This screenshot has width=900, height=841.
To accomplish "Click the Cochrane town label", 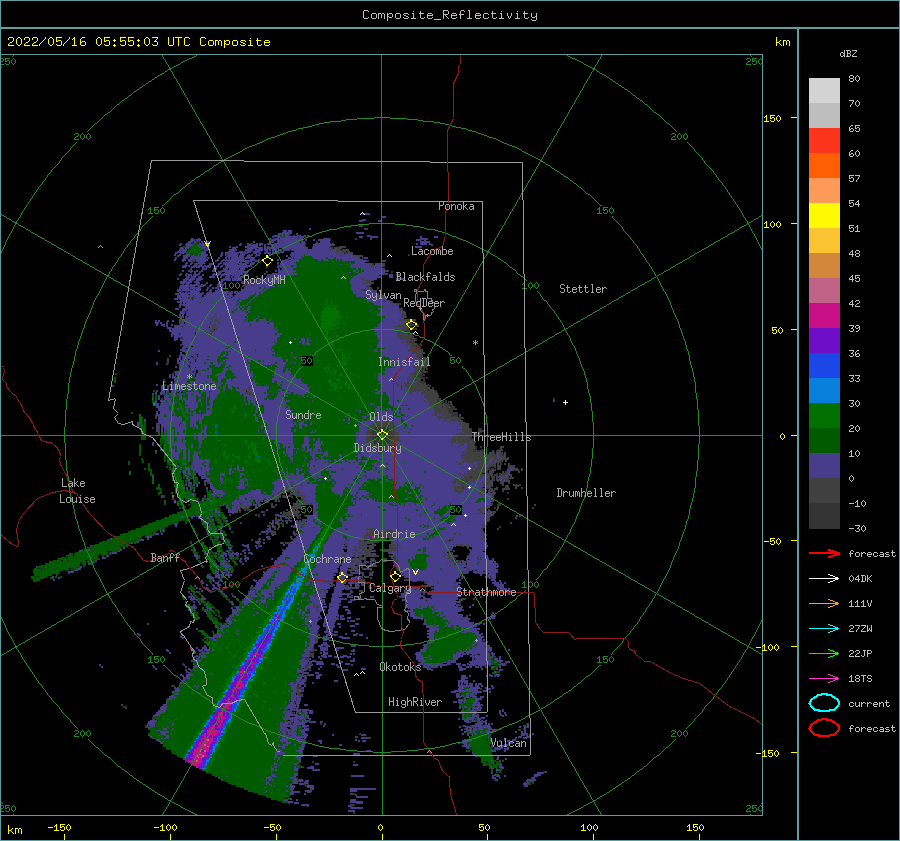I will 327,559.
